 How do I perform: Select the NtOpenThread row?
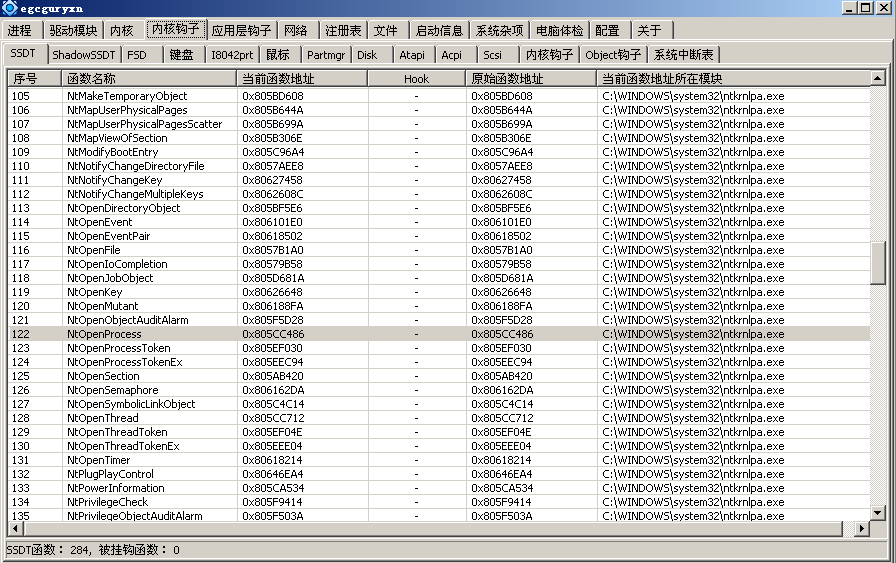(x=102, y=418)
